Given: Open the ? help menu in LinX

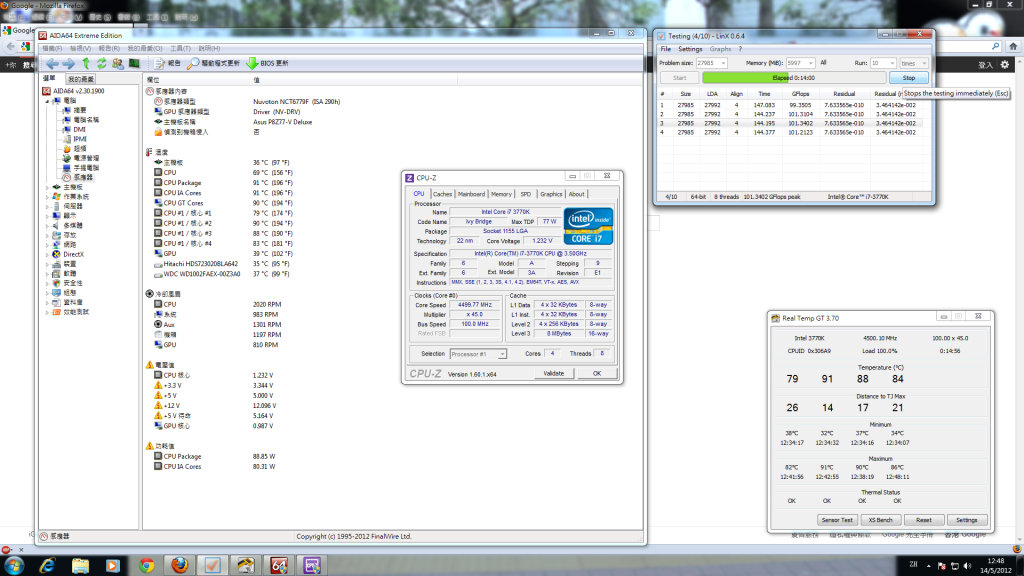Looking at the screenshot, I should (x=740, y=49).
